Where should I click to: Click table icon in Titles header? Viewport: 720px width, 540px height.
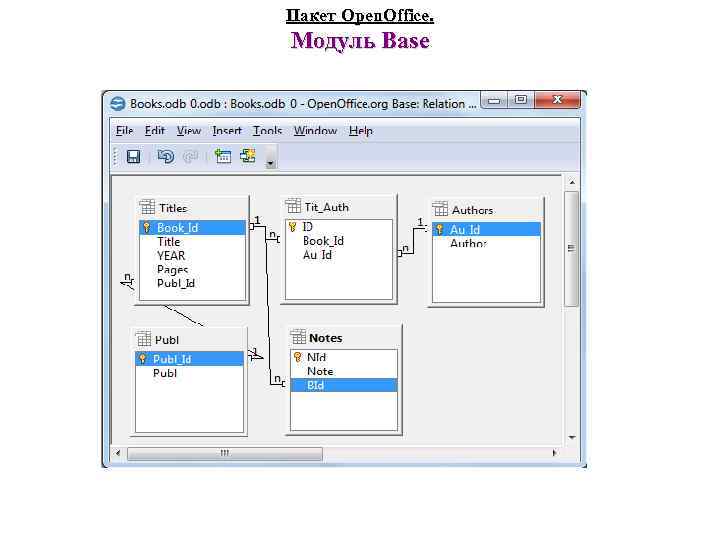(147, 207)
